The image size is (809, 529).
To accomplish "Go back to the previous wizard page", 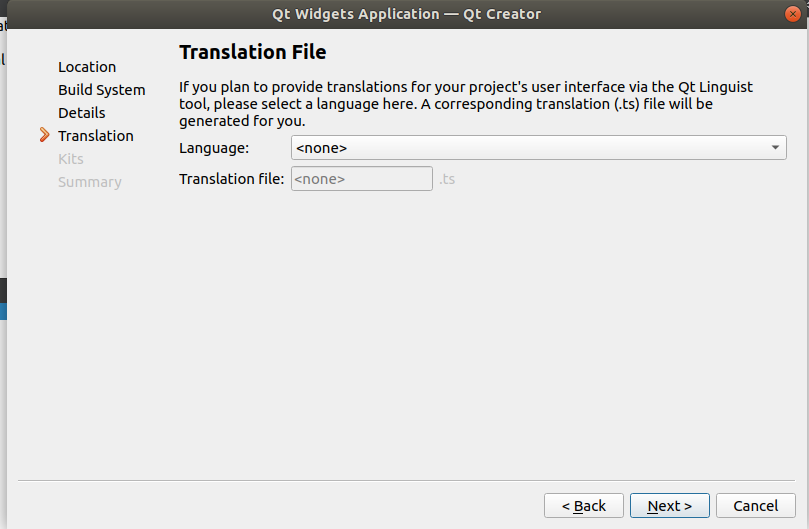I will (584, 506).
